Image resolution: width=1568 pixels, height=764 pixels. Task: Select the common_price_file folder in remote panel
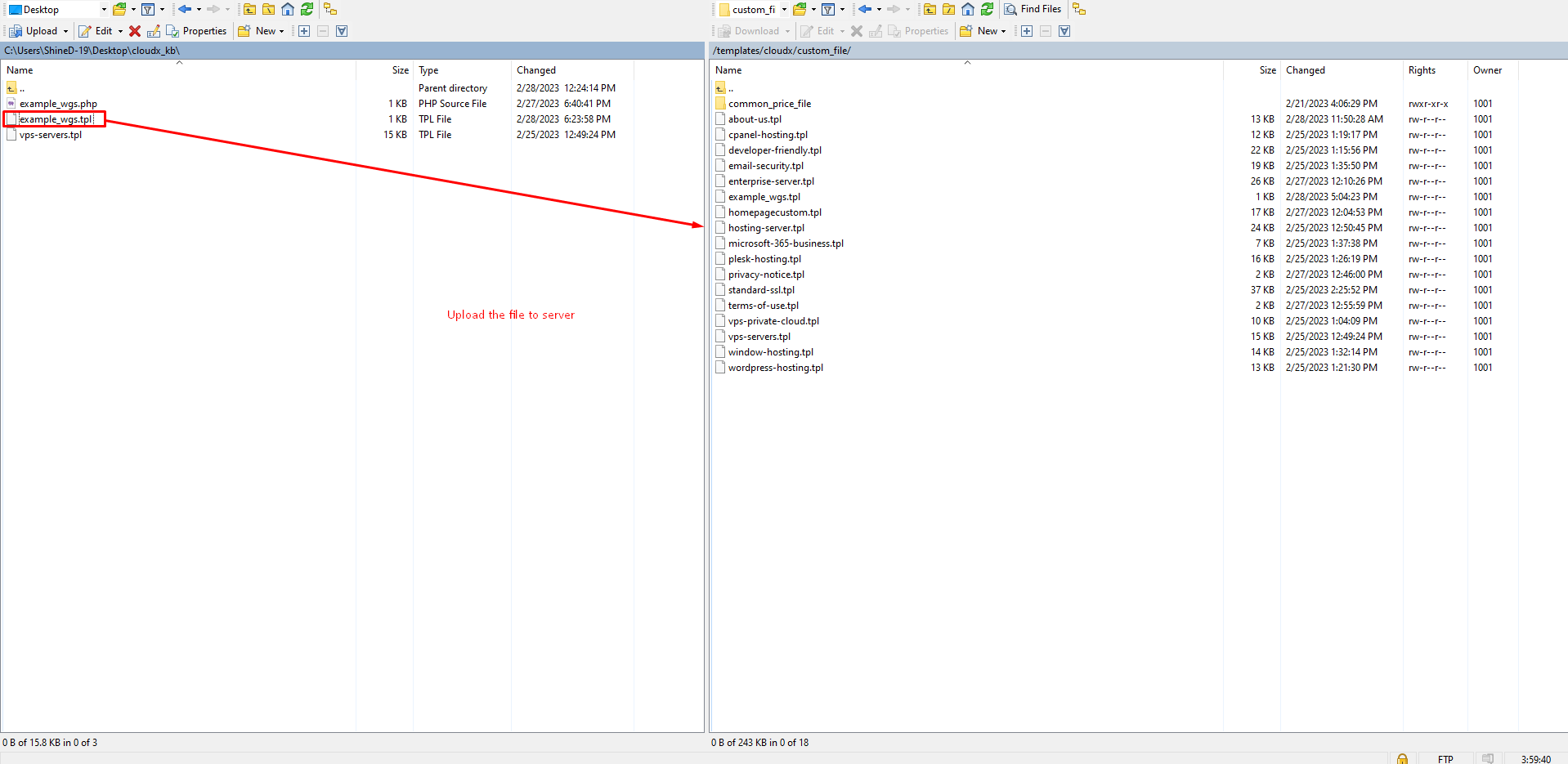(x=769, y=104)
